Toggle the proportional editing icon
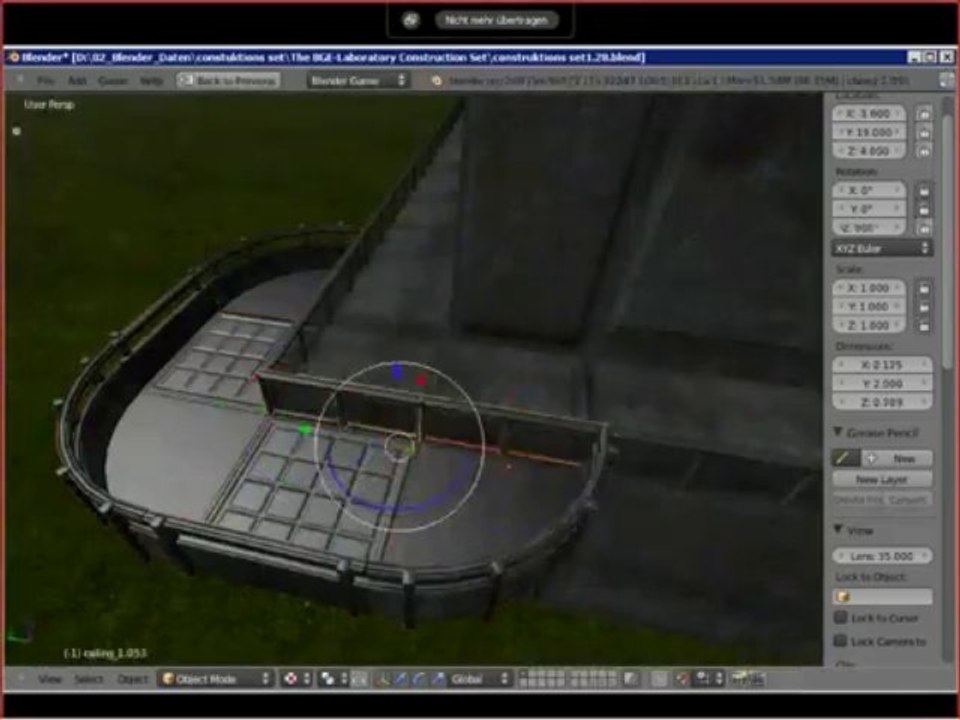The image size is (960, 720). point(659,679)
